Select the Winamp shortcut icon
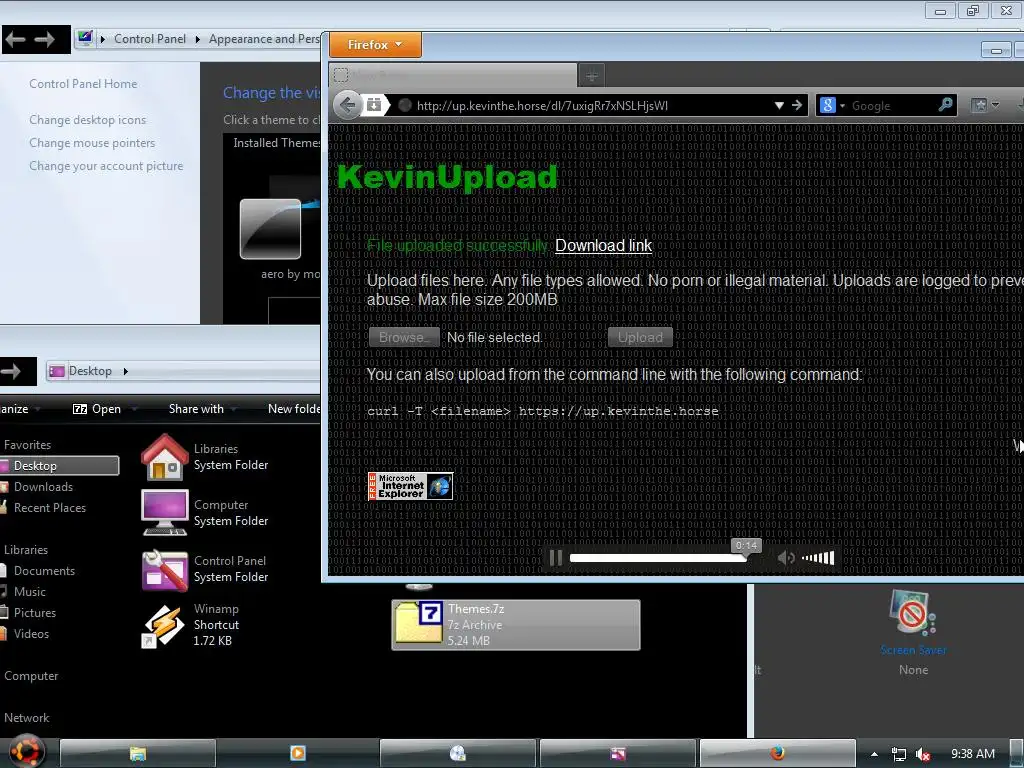 click(163, 626)
